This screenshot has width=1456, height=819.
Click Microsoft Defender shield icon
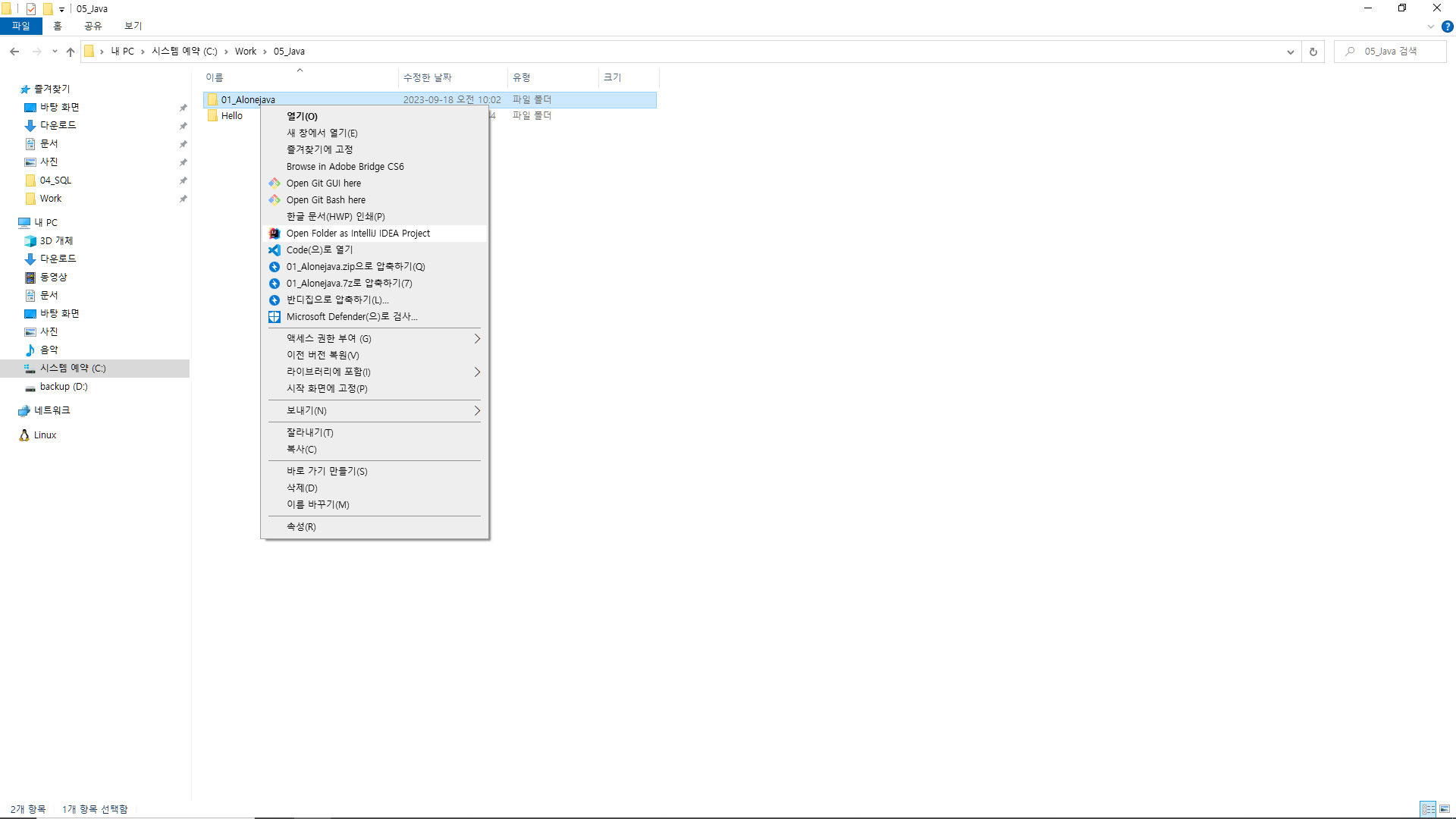point(275,317)
